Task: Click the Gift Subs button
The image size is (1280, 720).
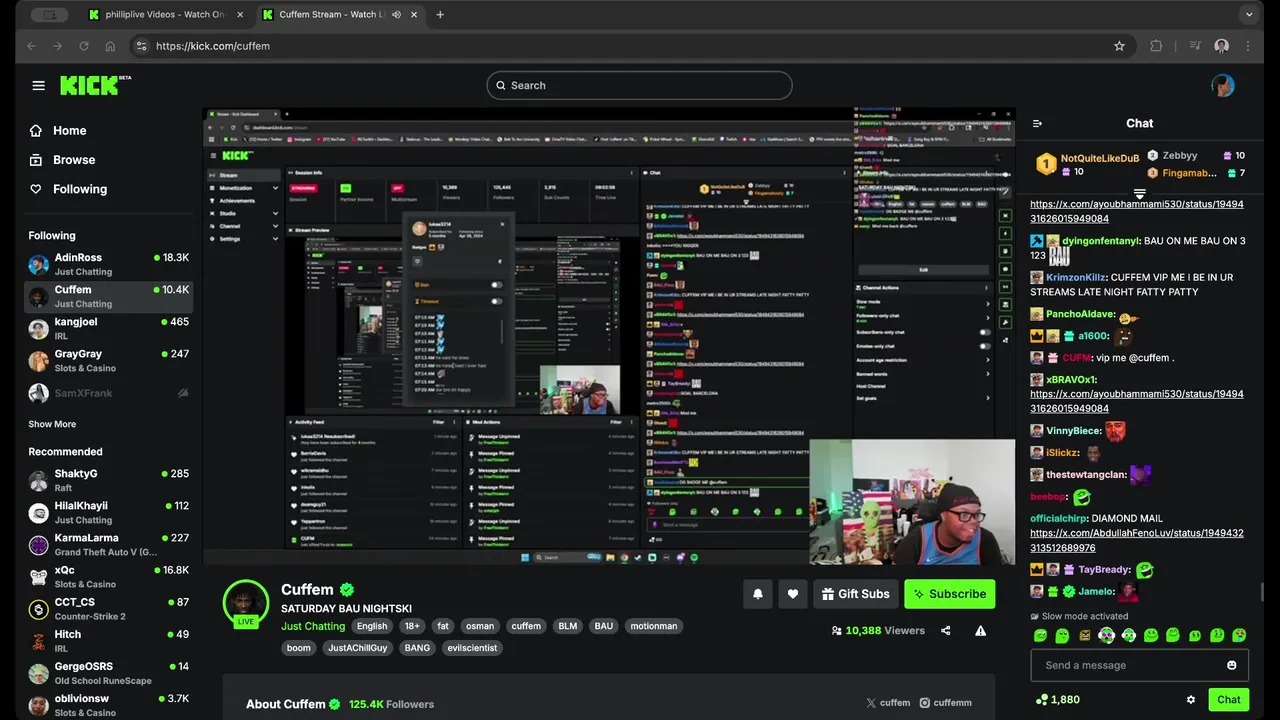Action: point(856,594)
